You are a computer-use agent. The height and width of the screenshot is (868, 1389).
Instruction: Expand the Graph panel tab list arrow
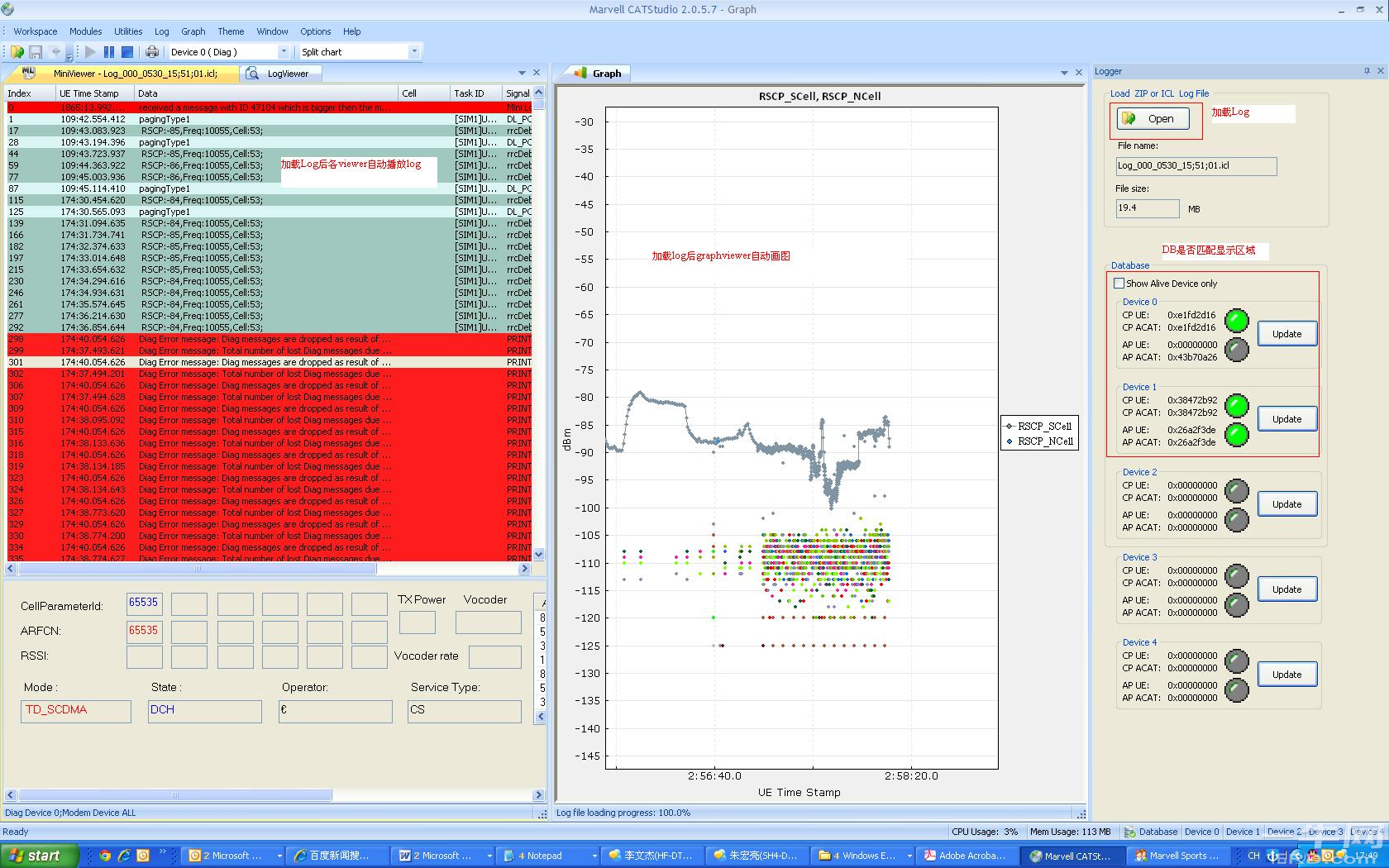[x=1064, y=74]
